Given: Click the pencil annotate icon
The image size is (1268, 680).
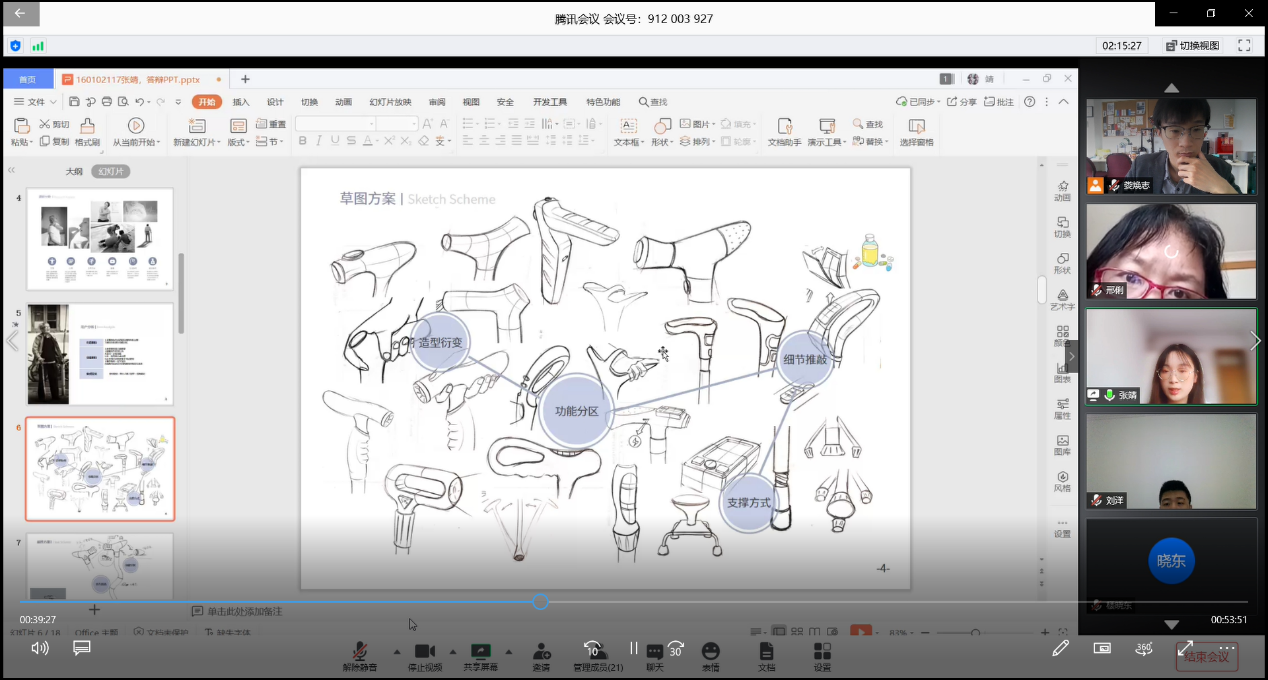Looking at the screenshot, I should [1060, 648].
